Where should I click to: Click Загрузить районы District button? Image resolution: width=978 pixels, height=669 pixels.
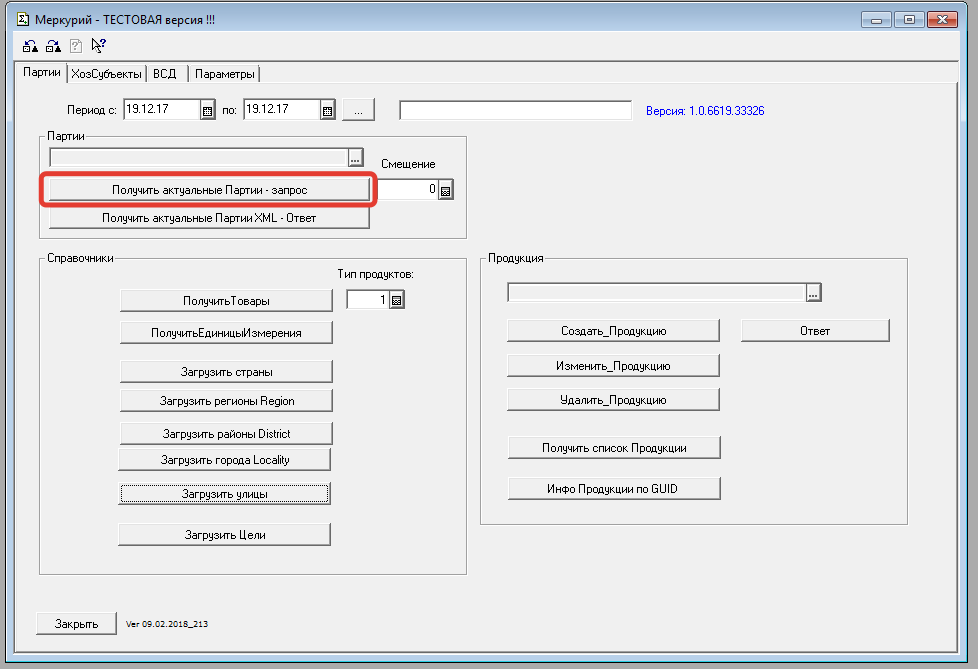[226, 433]
